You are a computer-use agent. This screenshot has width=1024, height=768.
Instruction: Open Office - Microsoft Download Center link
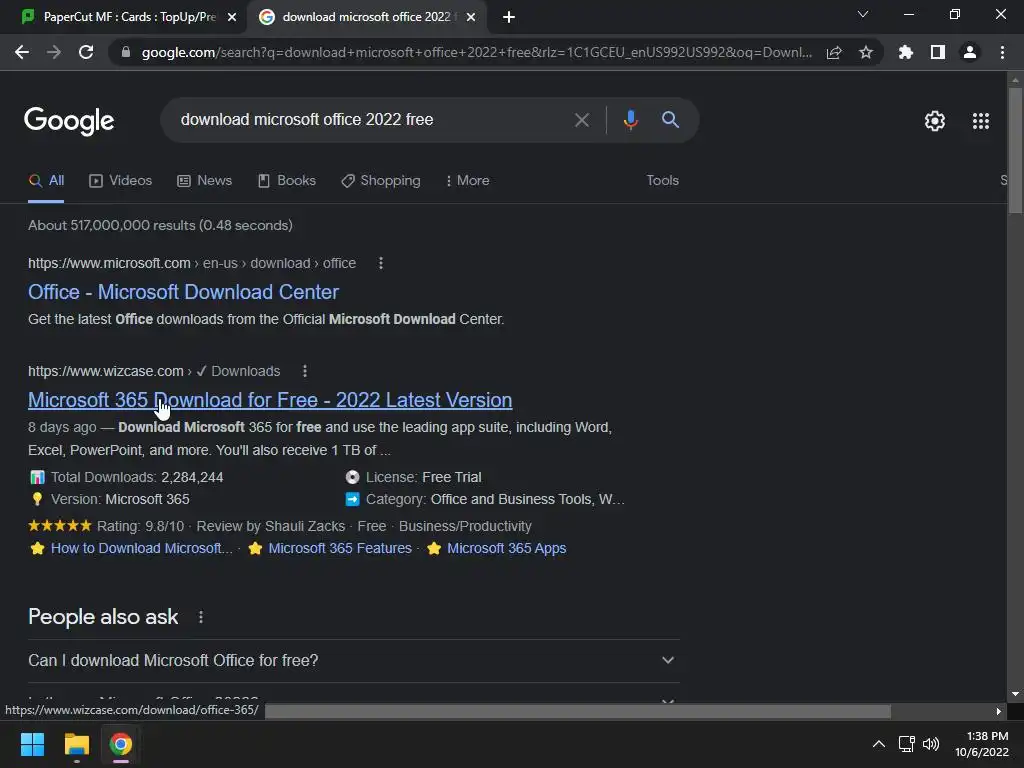coord(184,292)
